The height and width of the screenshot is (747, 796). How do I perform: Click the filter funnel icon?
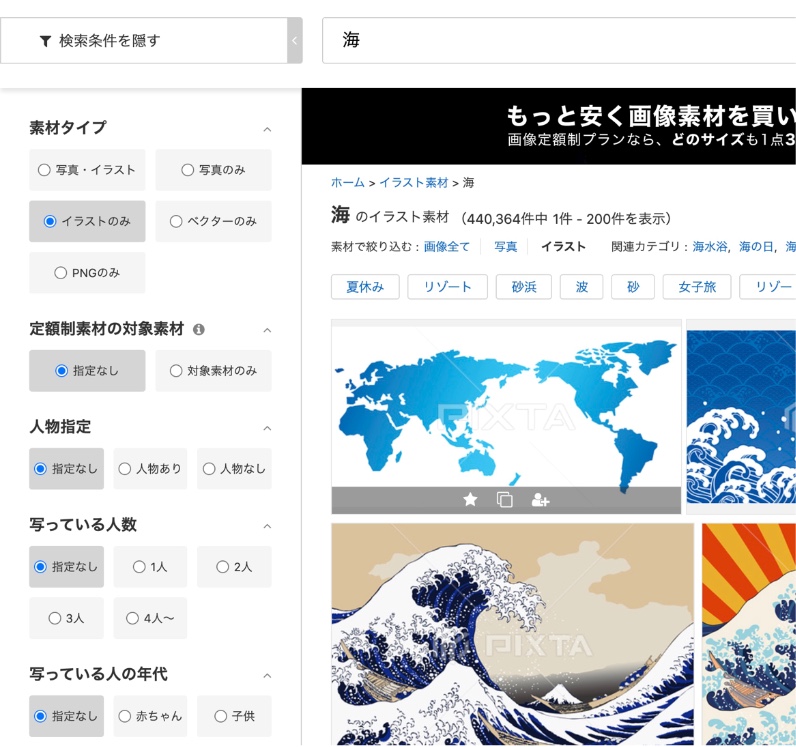[x=45, y=41]
